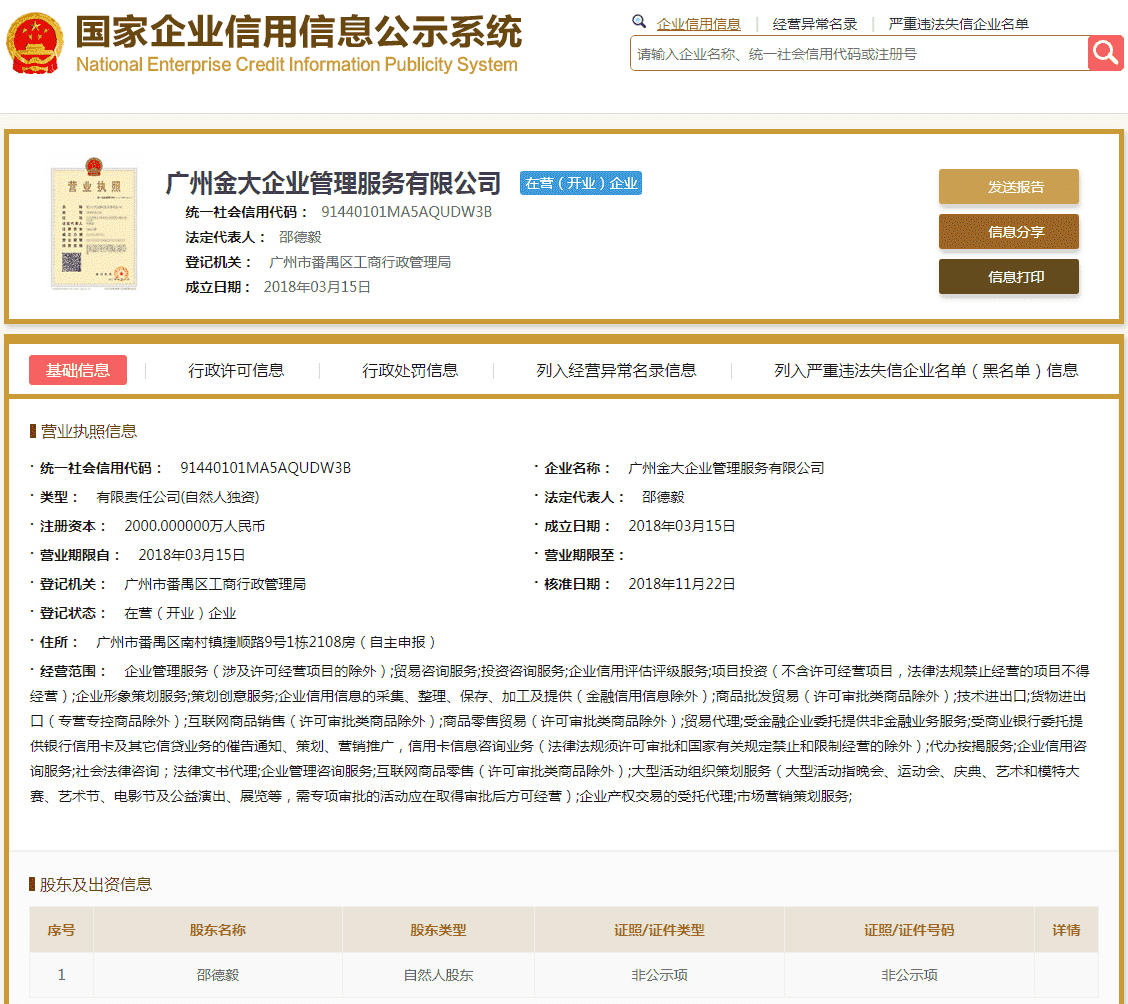Click the 序号 column header
The height and width of the screenshot is (1004, 1128).
point(61,930)
